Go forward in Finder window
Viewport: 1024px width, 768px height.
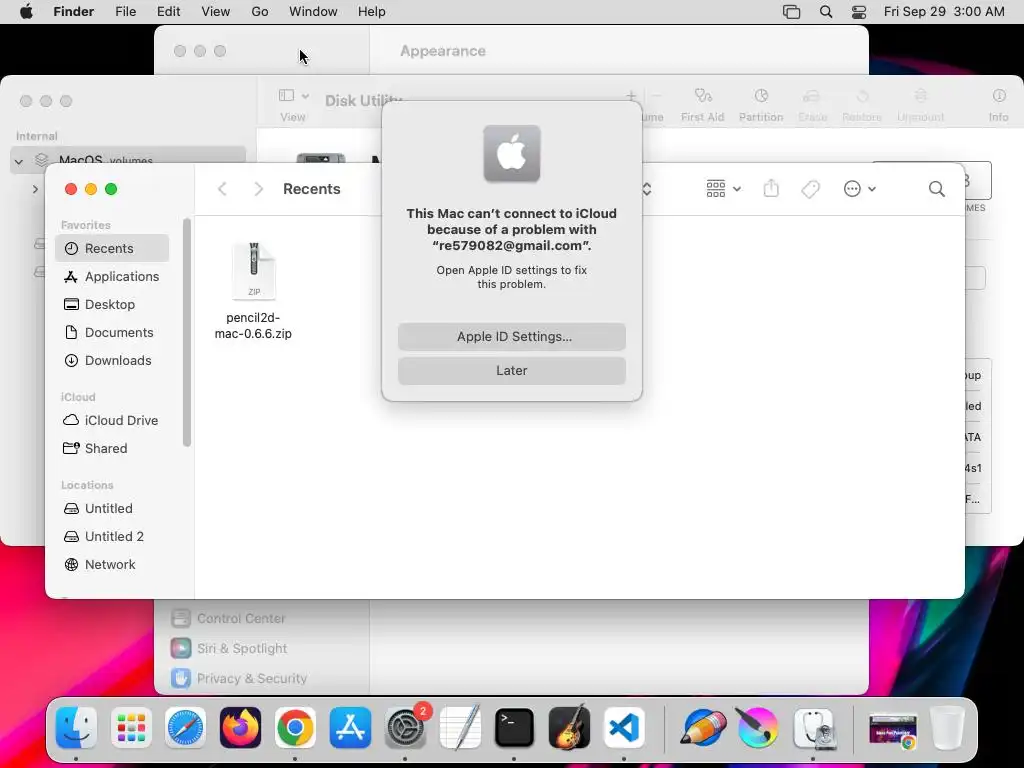[259, 189]
